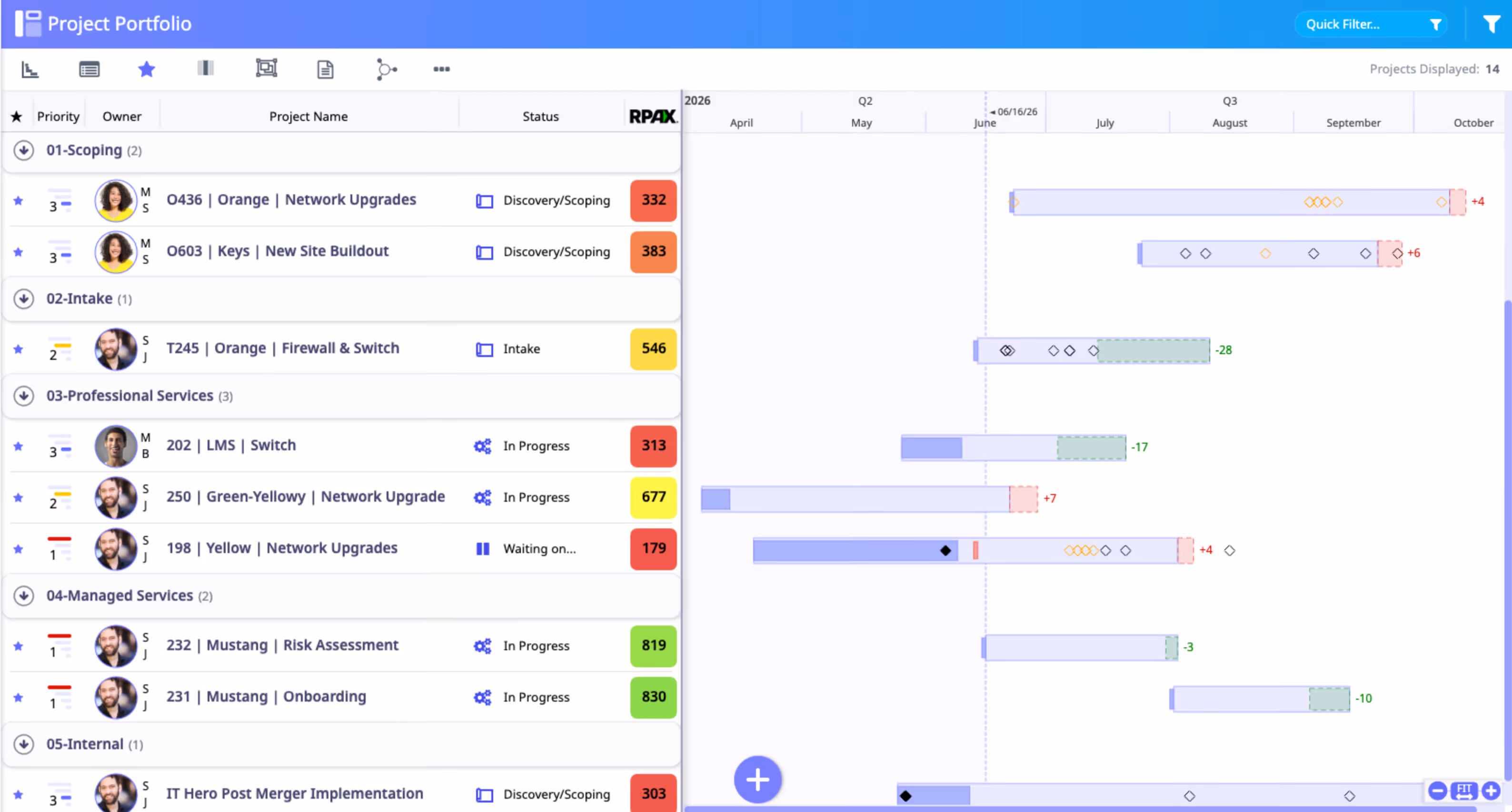
Task: Toggle favorite star for 198 Yellow Network Upgrades
Action: click(18, 549)
